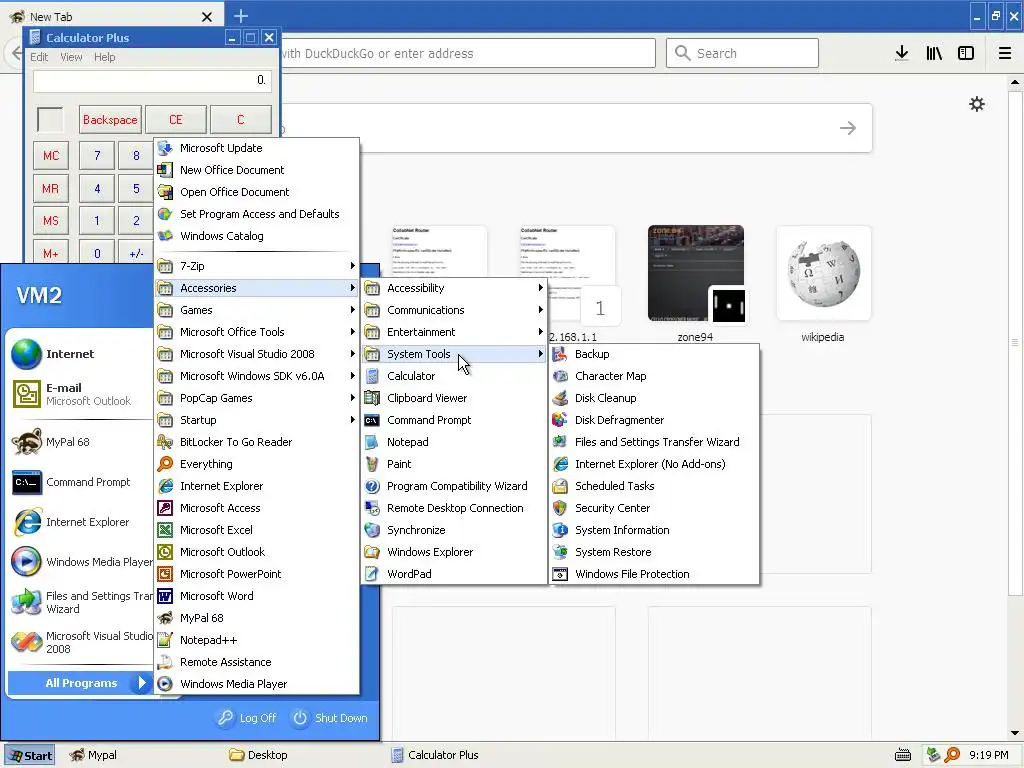Image resolution: width=1024 pixels, height=768 pixels.
Task: Click CE button in Calculator Plus
Action: tap(176, 120)
